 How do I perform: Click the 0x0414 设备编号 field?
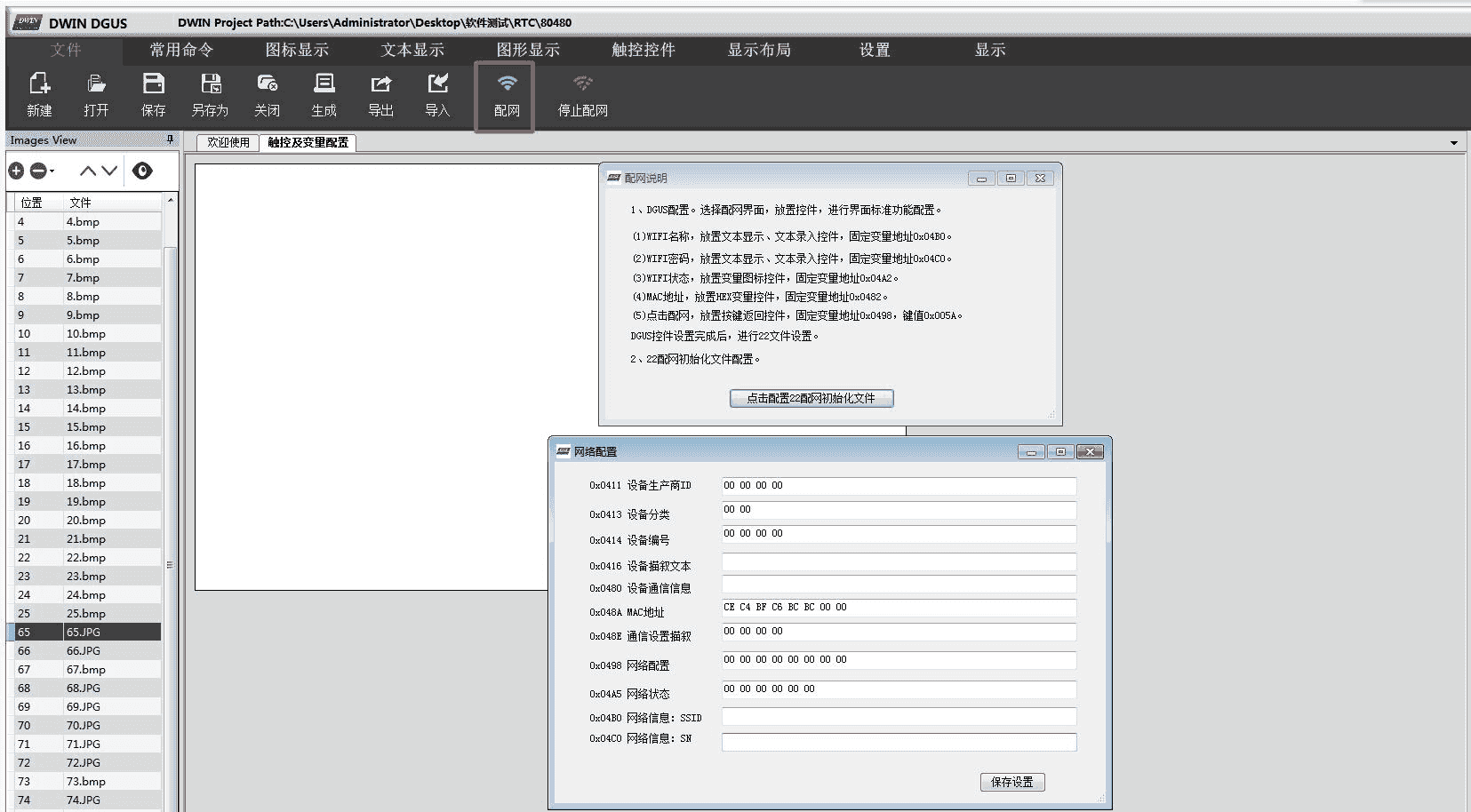[x=899, y=534]
